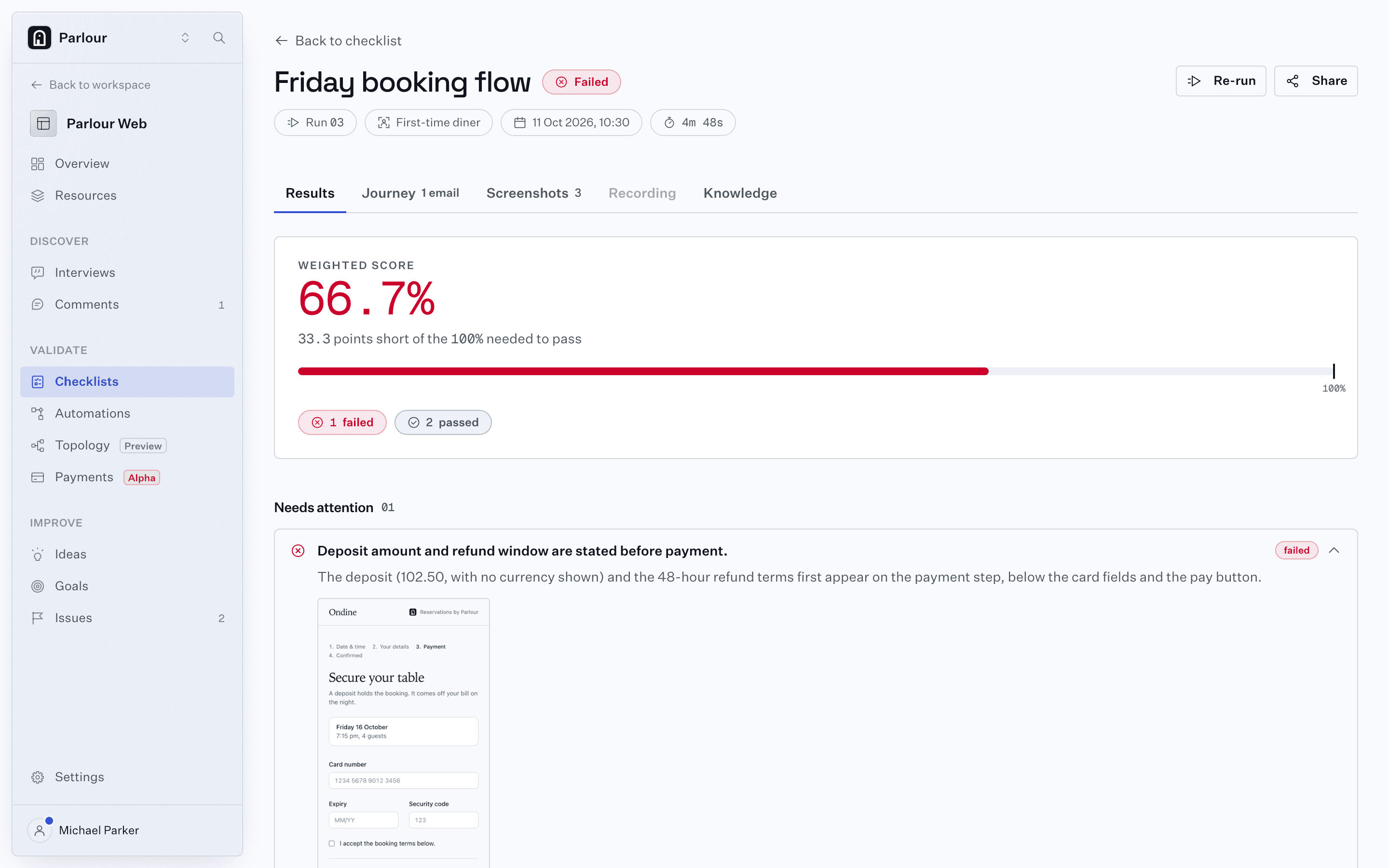Click the 66.7% weighted score value
This screenshot has width=1389, height=868.
point(367,299)
